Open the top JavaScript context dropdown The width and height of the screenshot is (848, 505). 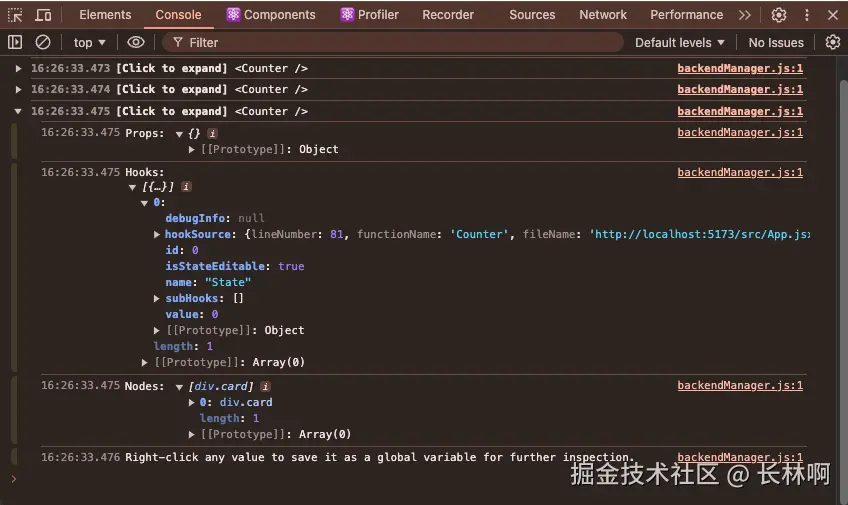coord(89,42)
